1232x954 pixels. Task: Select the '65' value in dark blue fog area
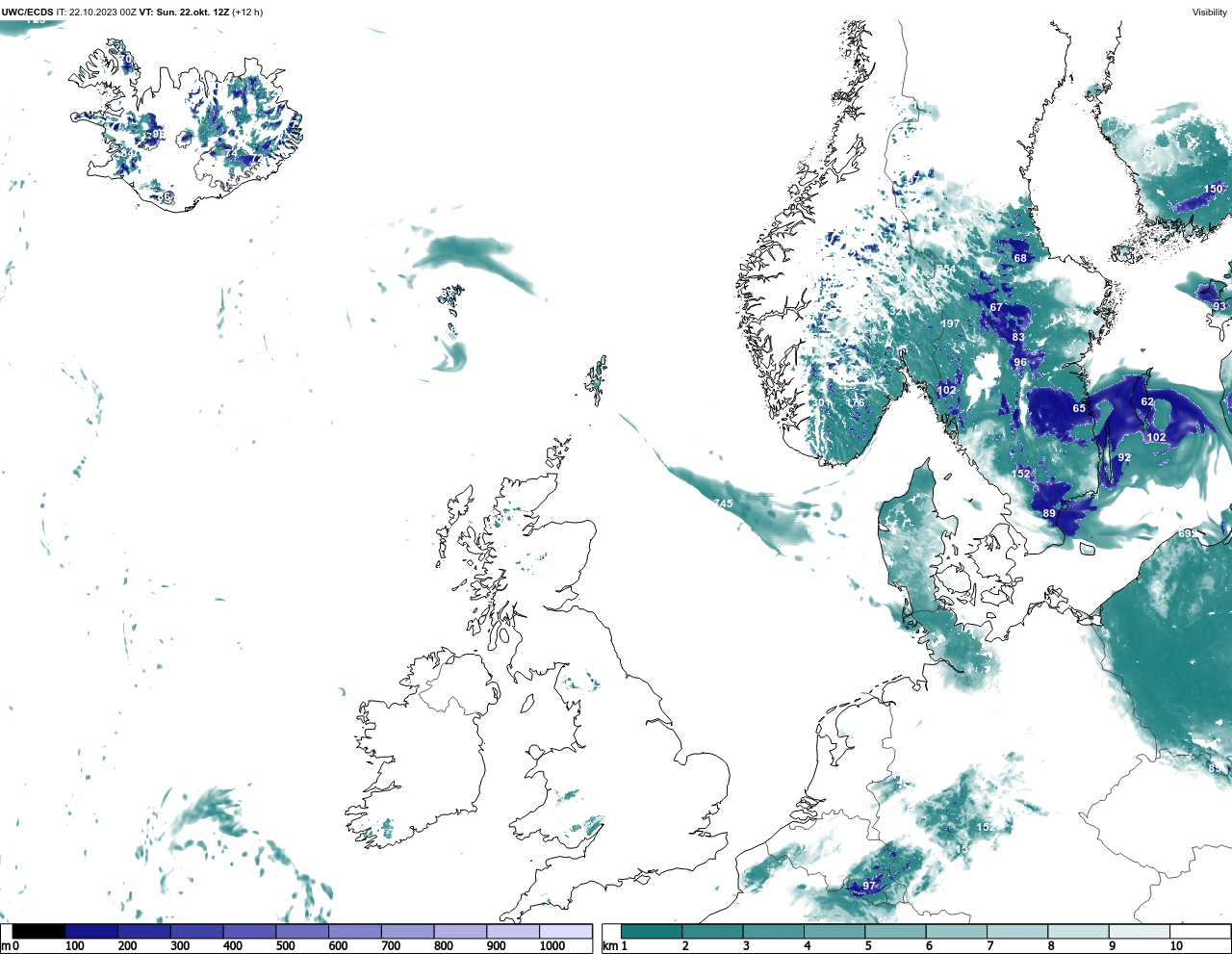1079,408
